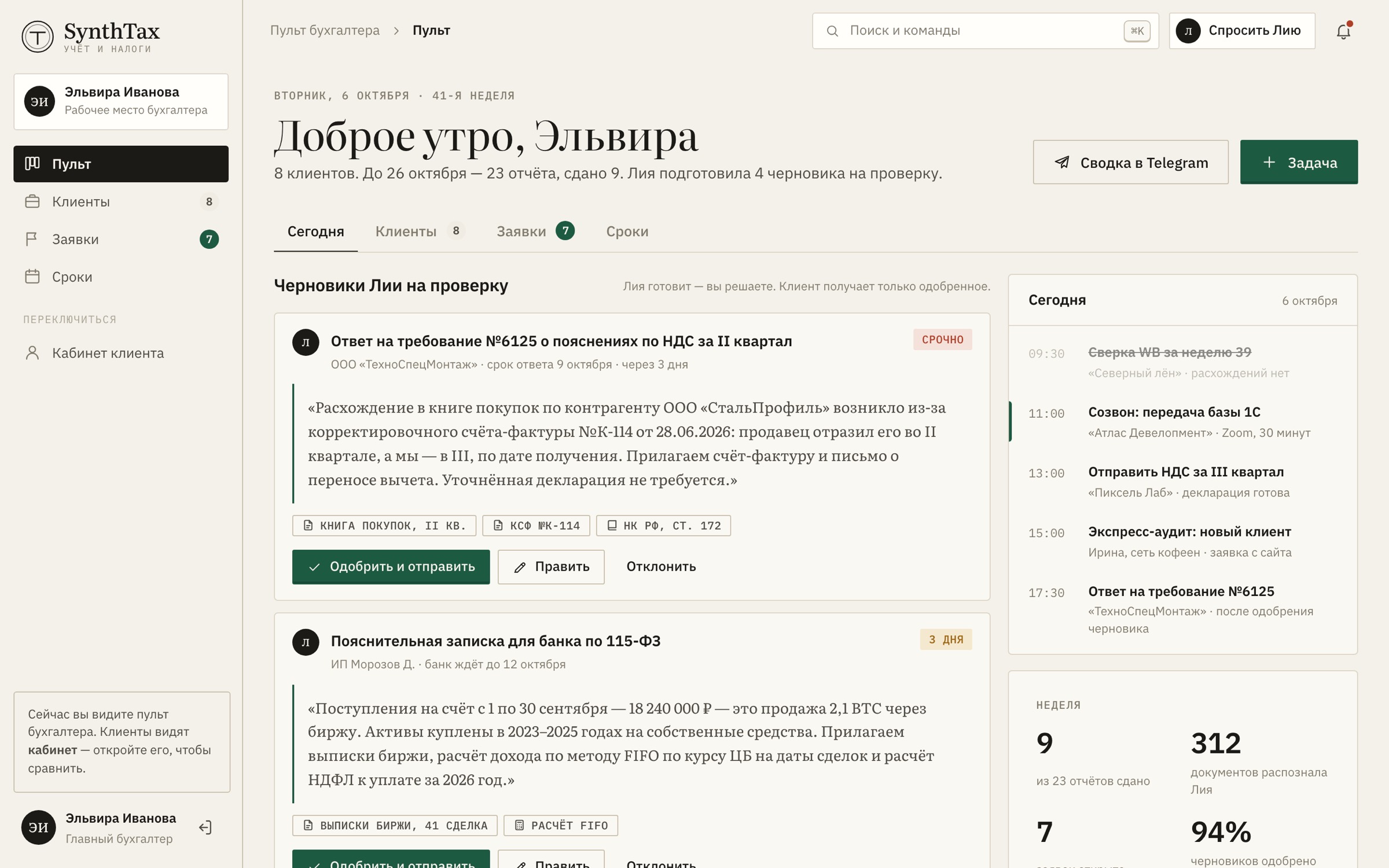Click Править on the НДС requirement draft
Screen dimensions: 1389x868
(551, 567)
